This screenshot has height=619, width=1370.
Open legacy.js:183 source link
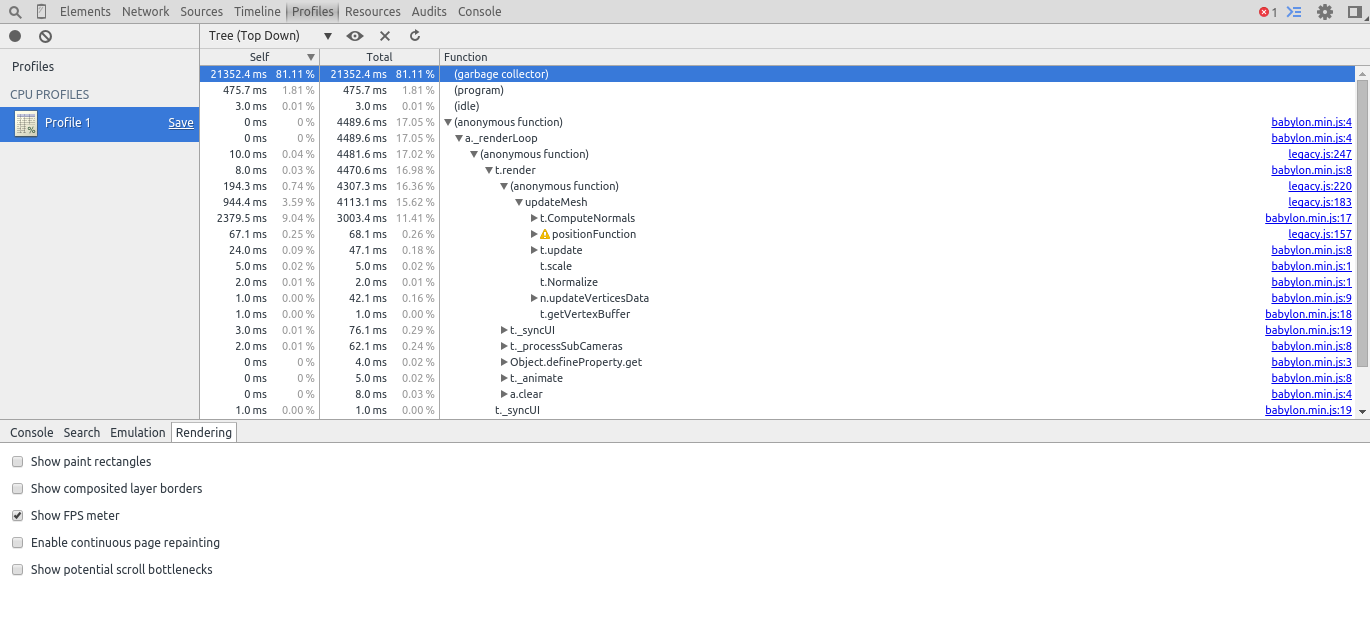coord(1320,202)
